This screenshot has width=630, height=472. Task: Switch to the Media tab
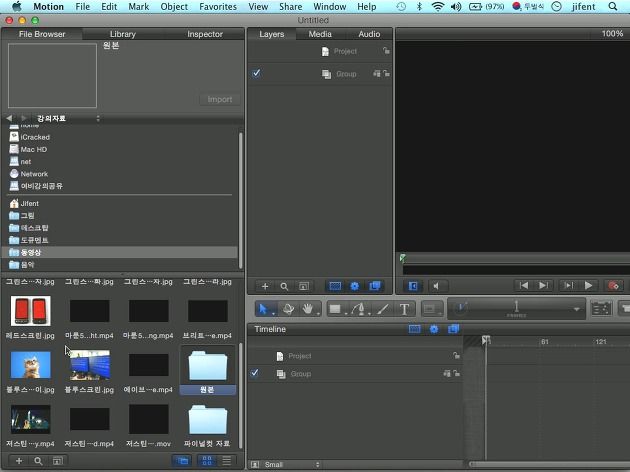tap(320, 34)
